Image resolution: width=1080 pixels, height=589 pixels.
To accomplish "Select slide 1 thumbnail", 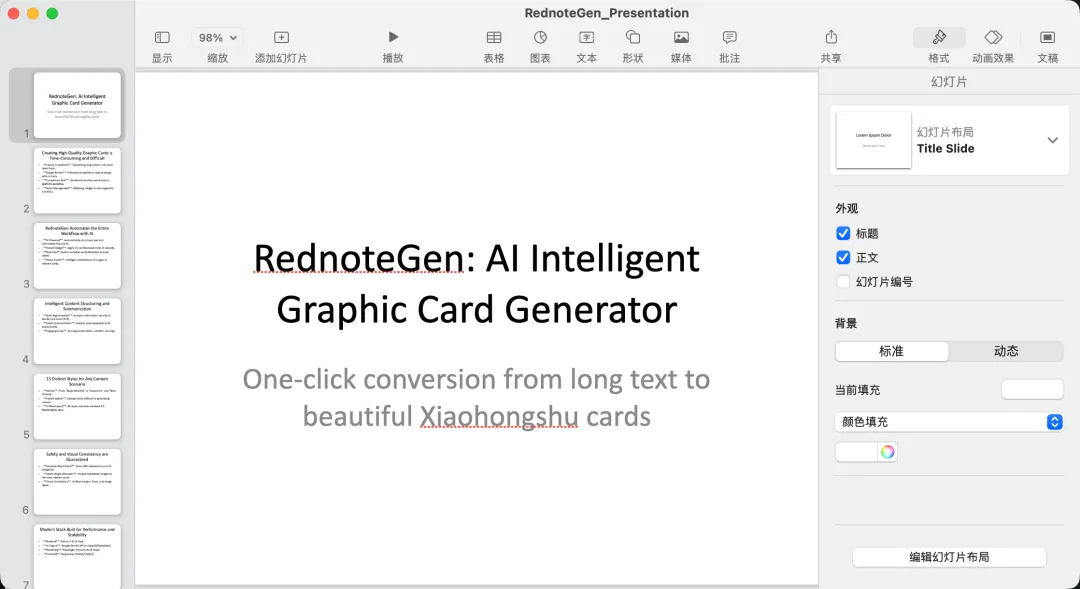I will pos(77,105).
